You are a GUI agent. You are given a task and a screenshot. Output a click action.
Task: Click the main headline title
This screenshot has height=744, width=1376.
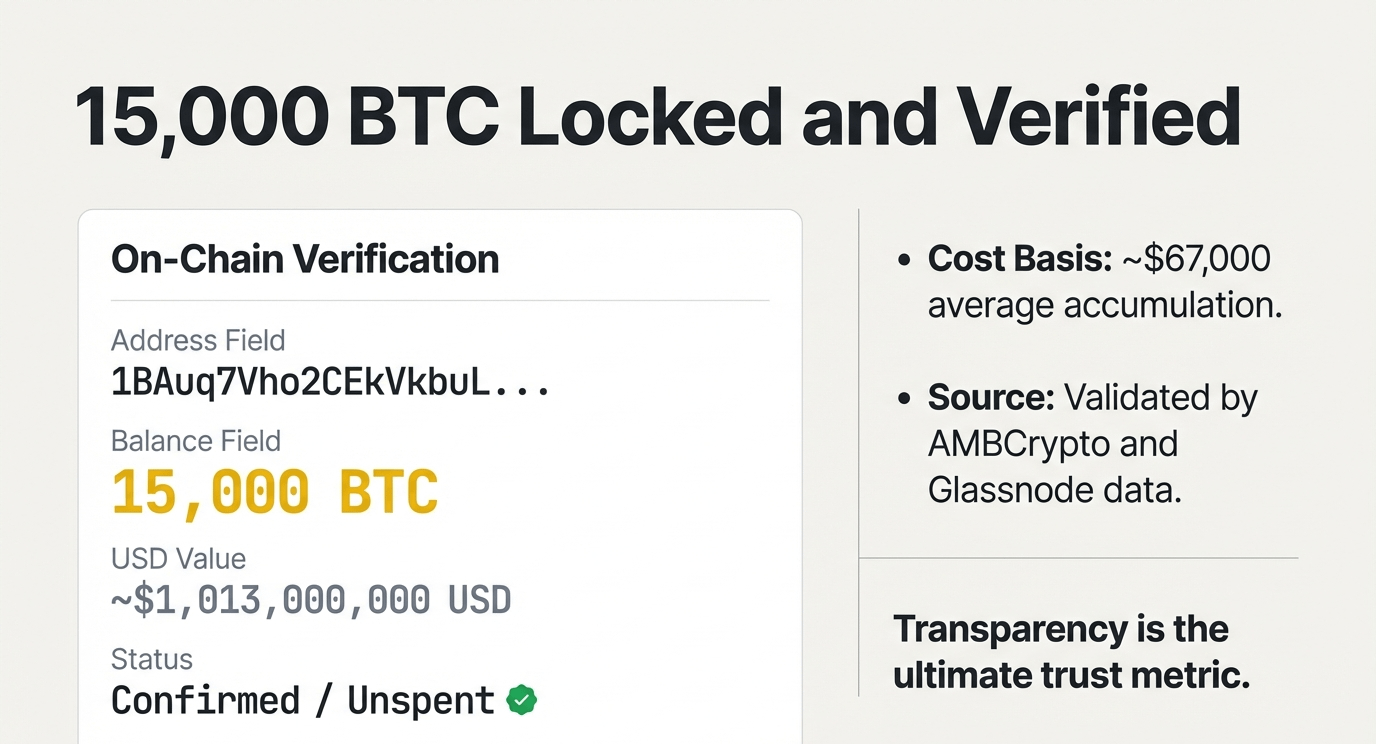coord(657,119)
